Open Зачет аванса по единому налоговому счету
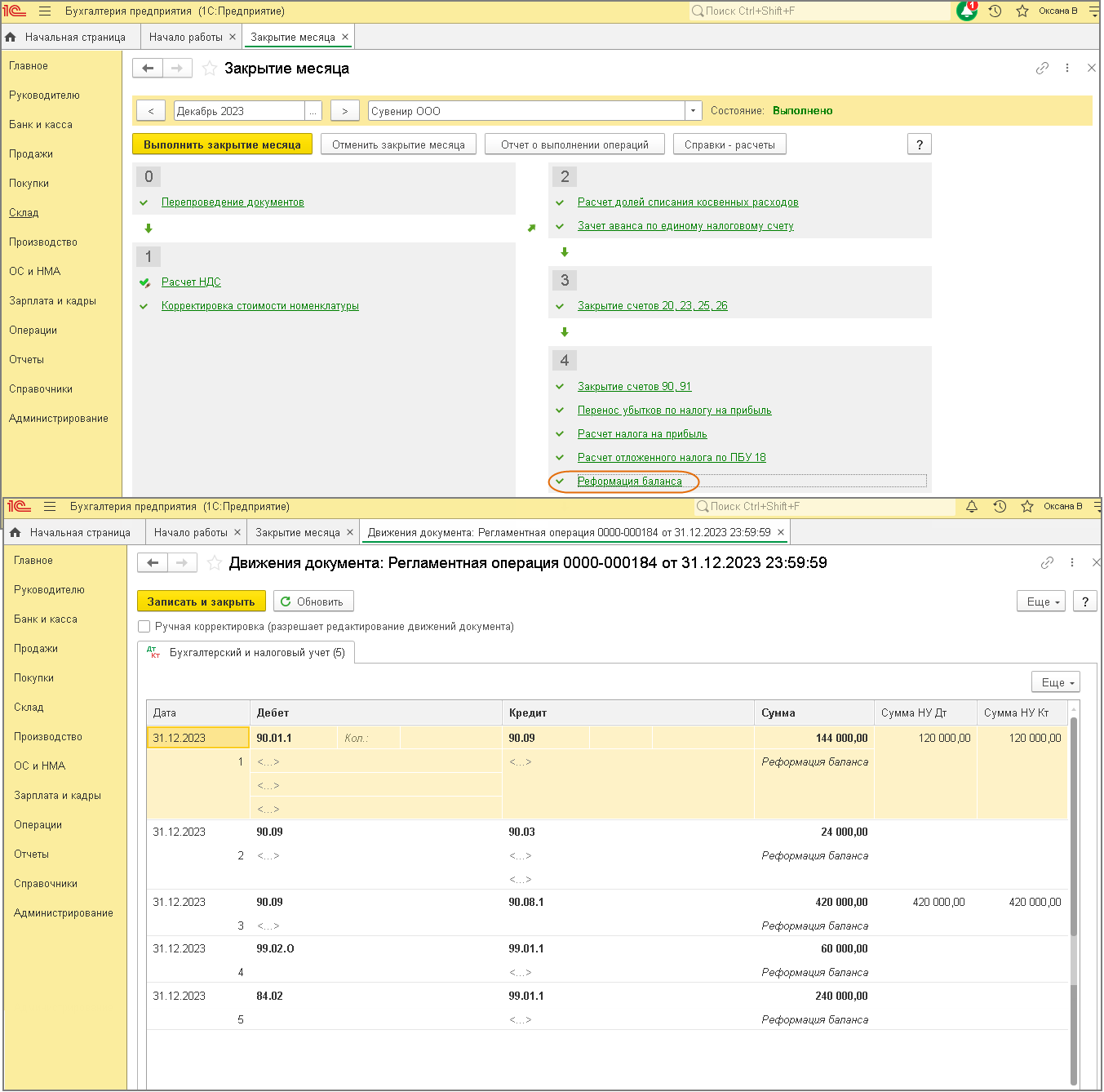 [x=685, y=226]
